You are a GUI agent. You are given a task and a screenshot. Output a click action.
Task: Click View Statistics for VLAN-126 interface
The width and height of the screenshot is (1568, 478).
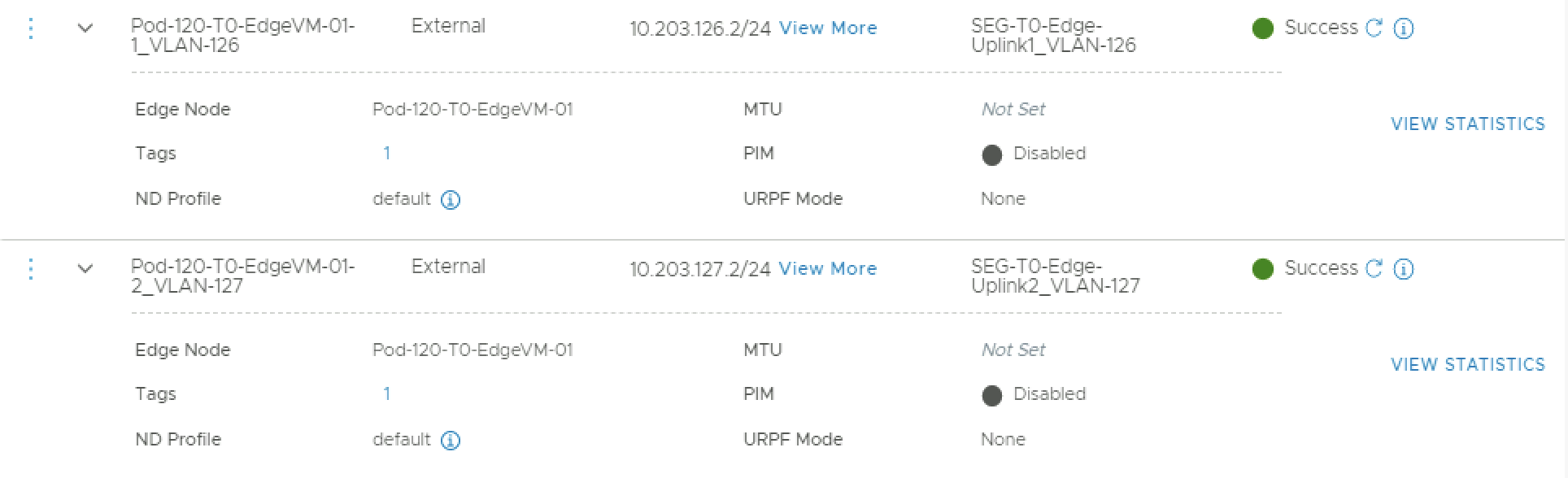point(1467,124)
